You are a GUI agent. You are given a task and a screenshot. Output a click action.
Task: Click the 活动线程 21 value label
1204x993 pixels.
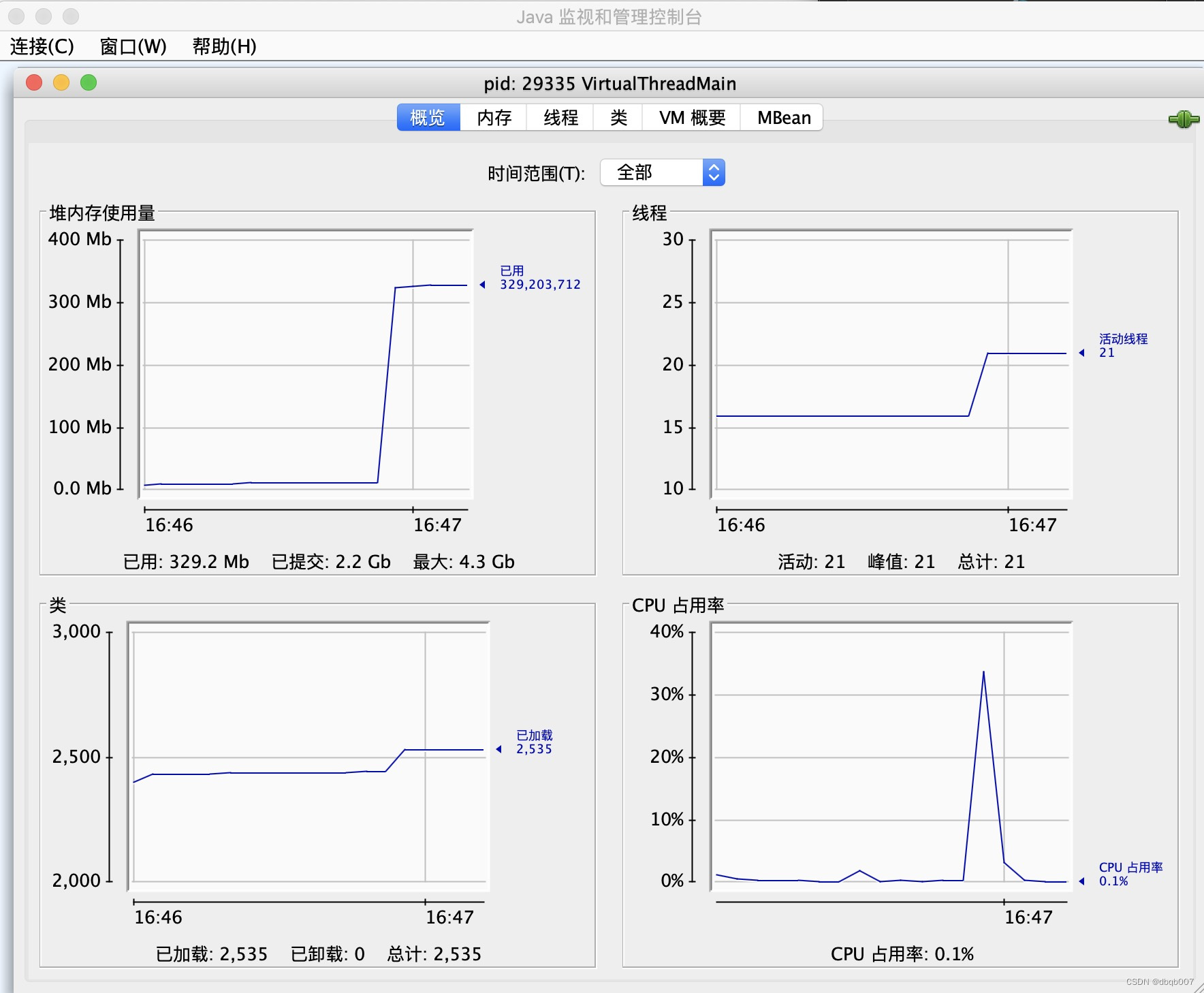tap(1123, 346)
